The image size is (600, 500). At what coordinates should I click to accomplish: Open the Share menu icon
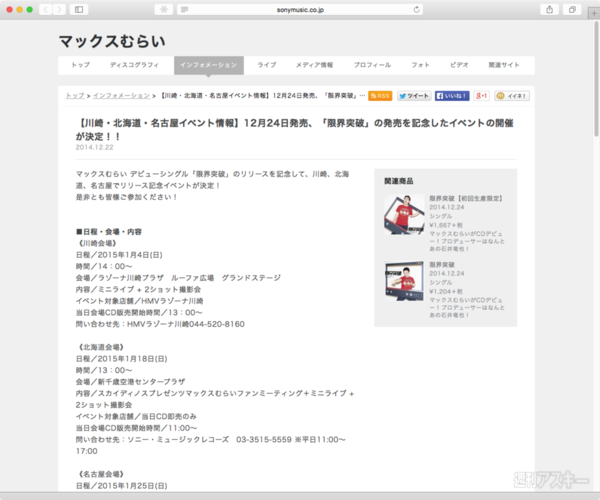tap(549, 10)
